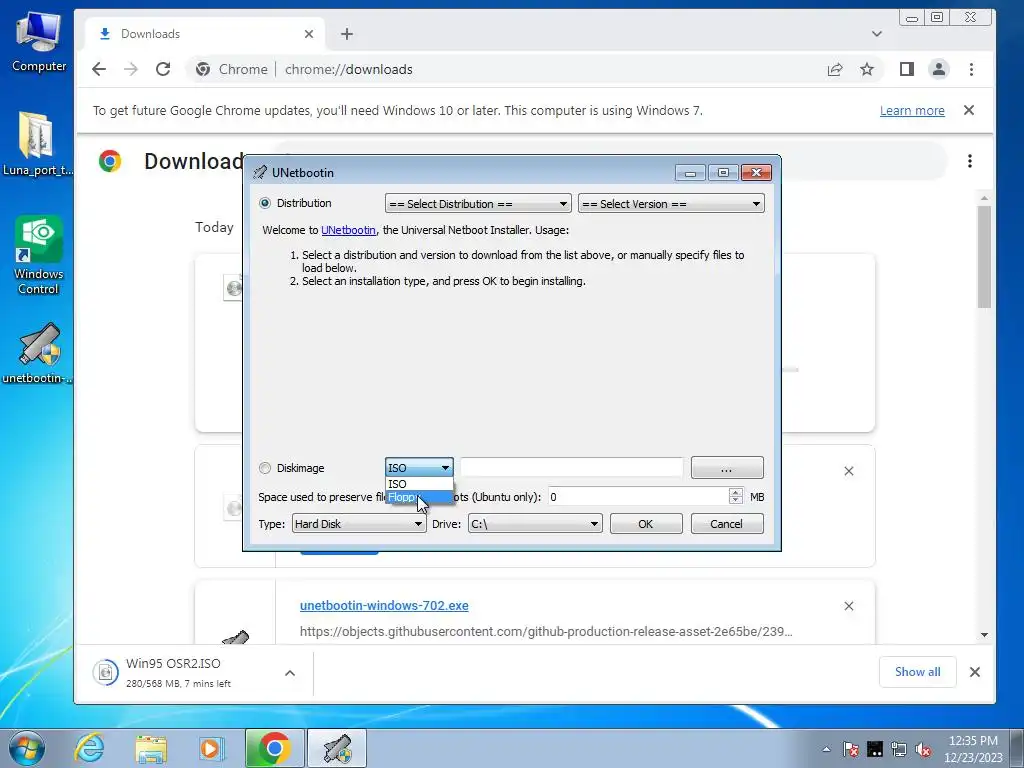Increase persistence space with the up stepper arrow
The height and width of the screenshot is (768, 1024).
click(x=736, y=492)
